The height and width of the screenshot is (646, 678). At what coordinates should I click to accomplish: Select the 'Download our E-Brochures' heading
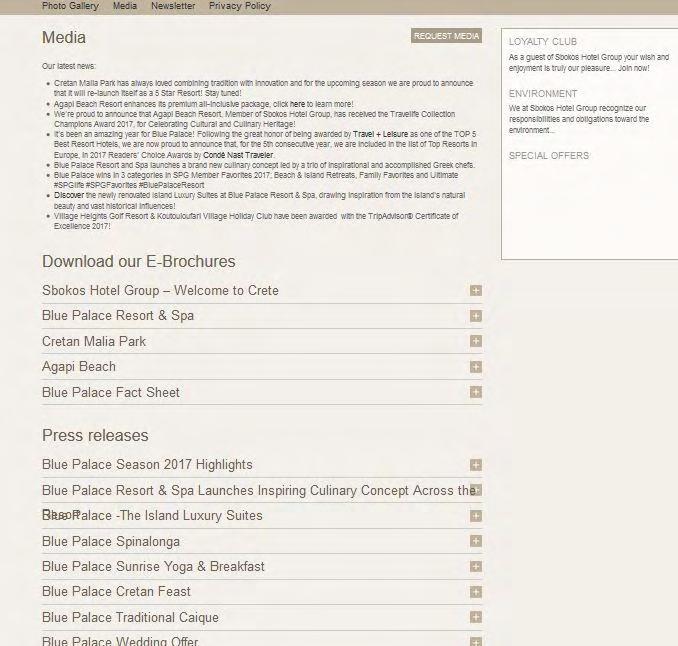tap(139, 262)
